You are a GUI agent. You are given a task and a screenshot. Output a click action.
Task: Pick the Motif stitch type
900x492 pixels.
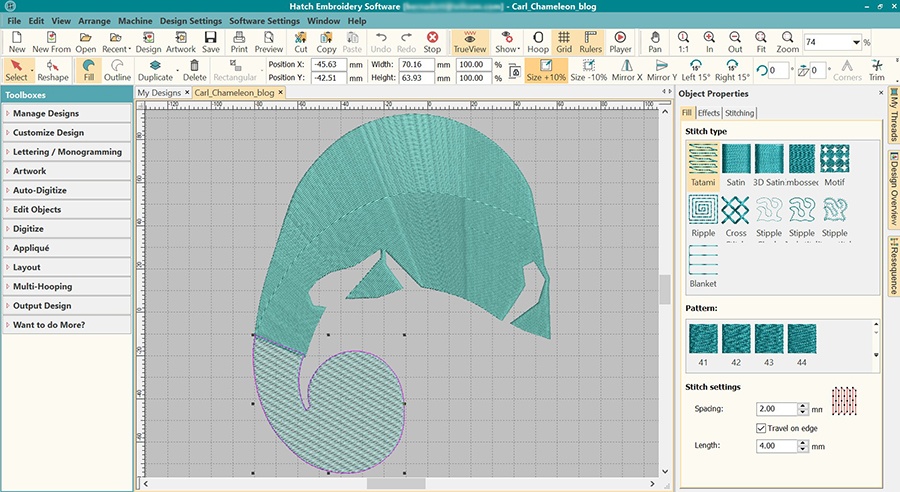[834, 164]
